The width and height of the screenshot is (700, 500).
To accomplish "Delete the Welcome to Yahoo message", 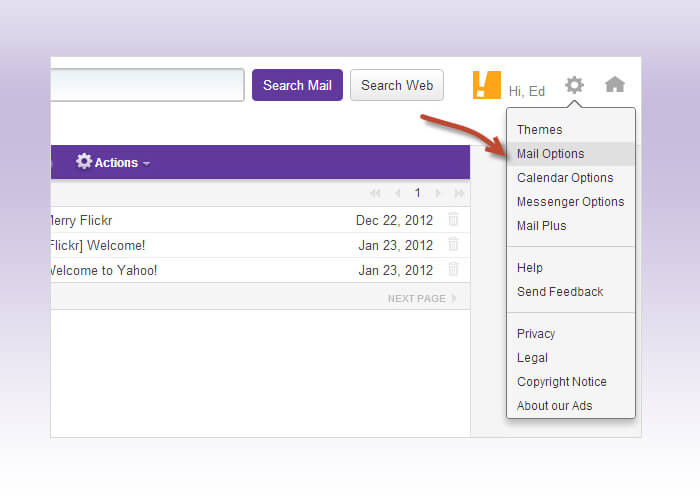I will [453, 269].
